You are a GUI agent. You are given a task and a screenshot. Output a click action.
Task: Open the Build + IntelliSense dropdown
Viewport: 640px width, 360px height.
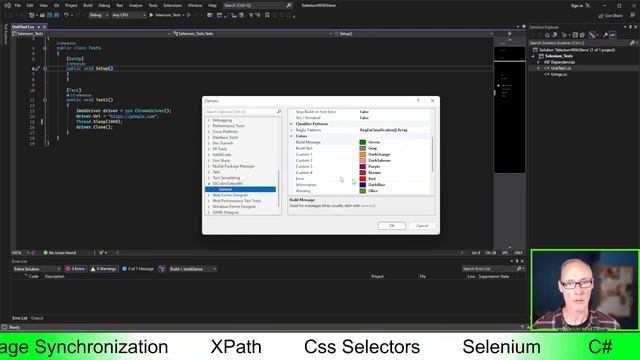pyautogui.click(x=193, y=269)
